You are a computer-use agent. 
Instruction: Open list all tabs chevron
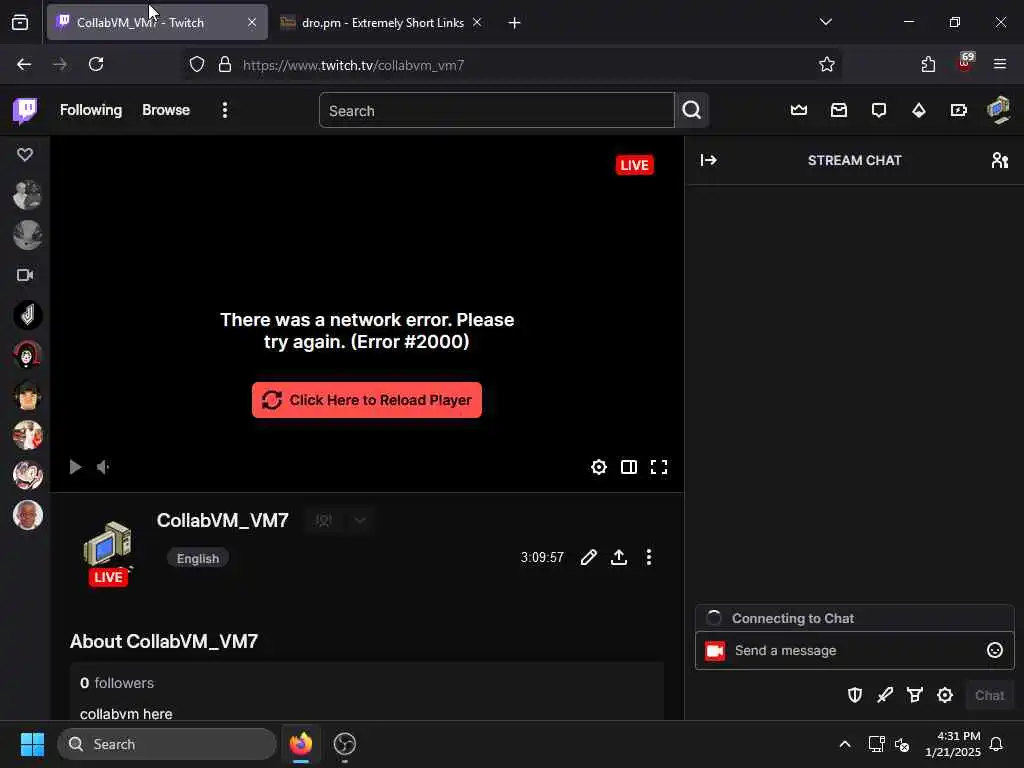[x=825, y=22]
